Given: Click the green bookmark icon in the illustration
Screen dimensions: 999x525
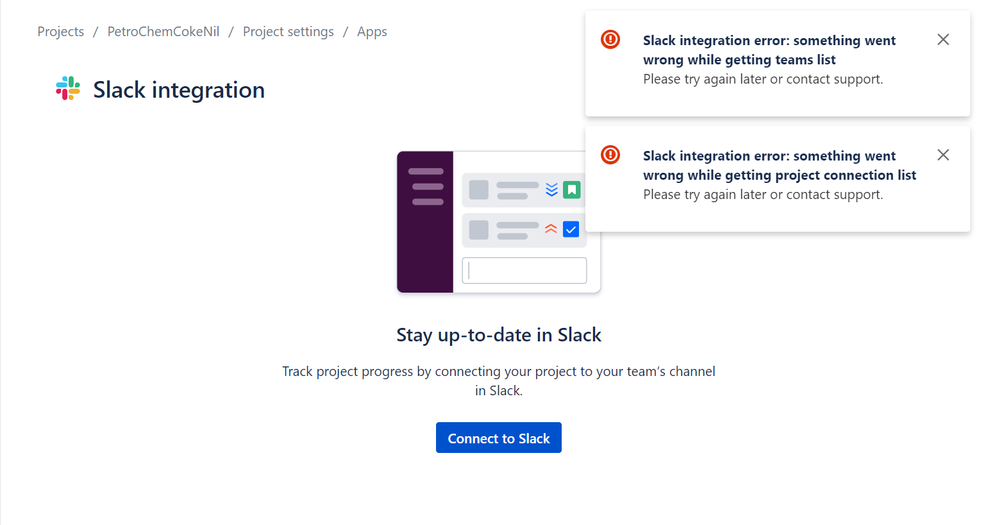Looking at the screenshot, I should point(571,189).
